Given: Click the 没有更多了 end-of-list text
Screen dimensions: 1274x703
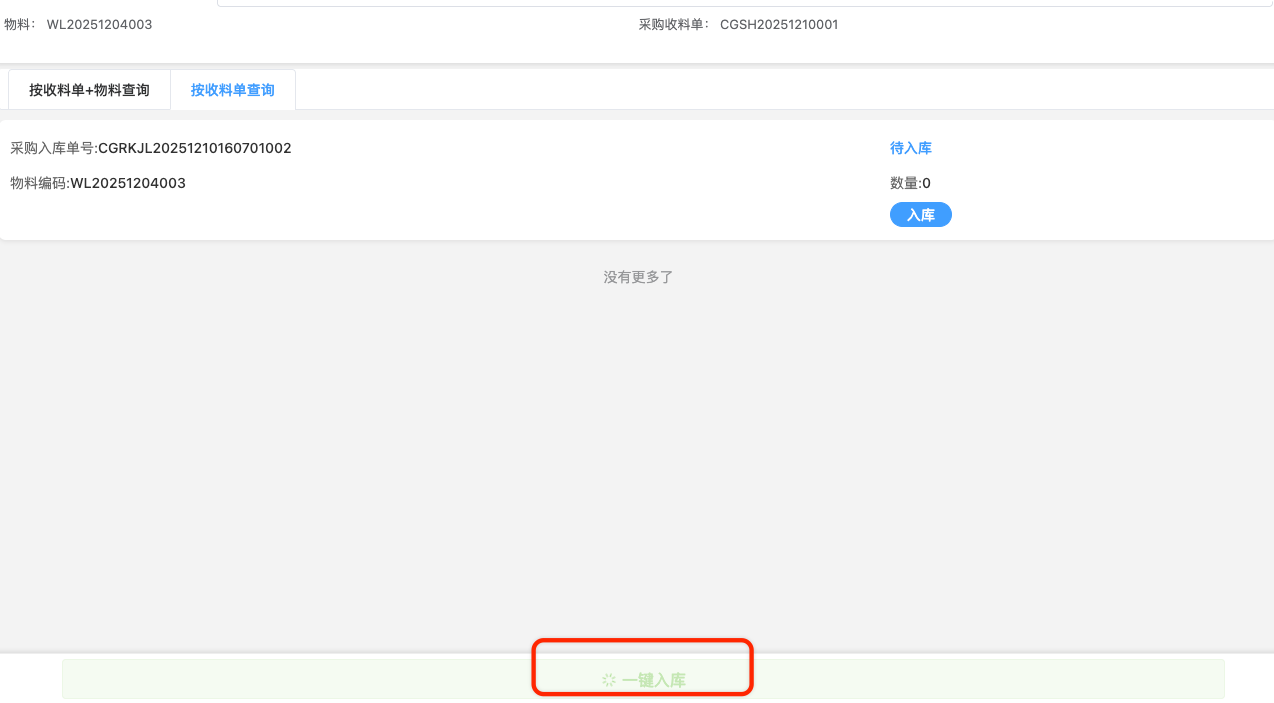Looking at the screenshot, I should coord(638,277).
